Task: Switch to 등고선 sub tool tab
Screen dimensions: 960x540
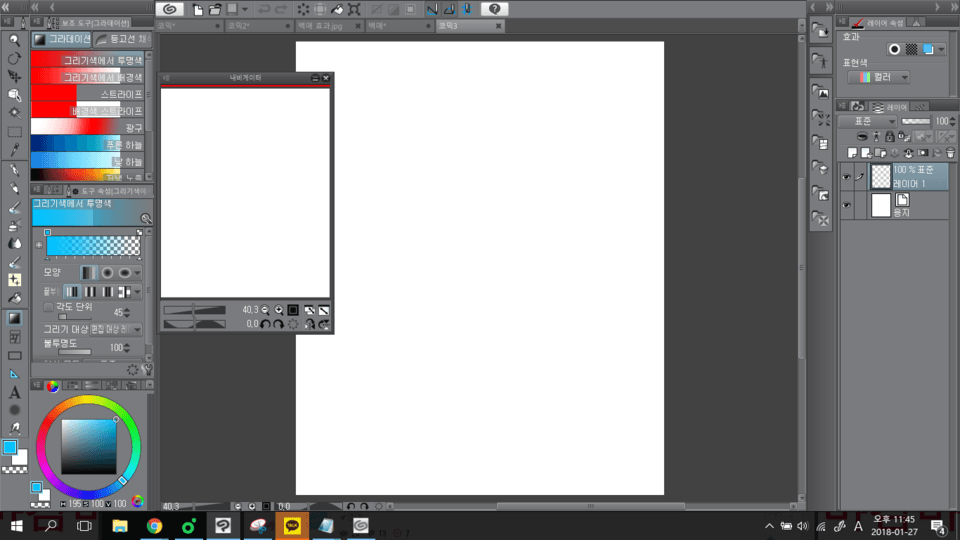Action: point(124,39)
